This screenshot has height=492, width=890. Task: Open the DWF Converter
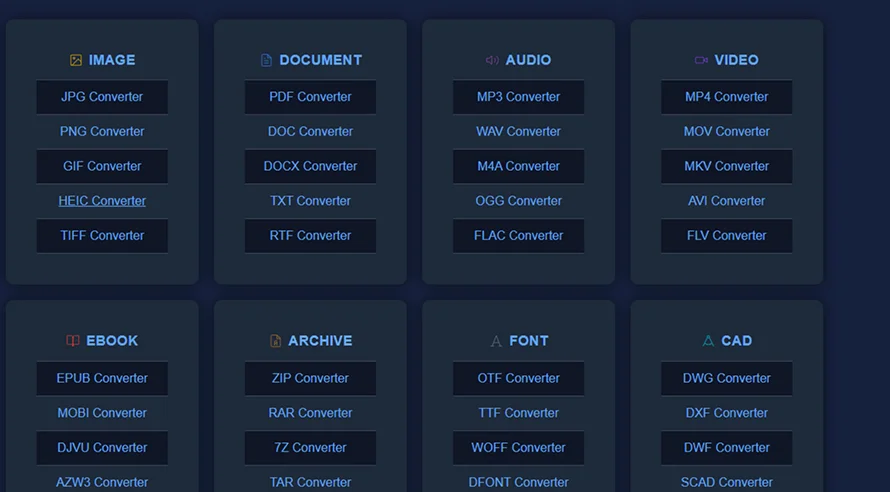(x=727, y=448)
